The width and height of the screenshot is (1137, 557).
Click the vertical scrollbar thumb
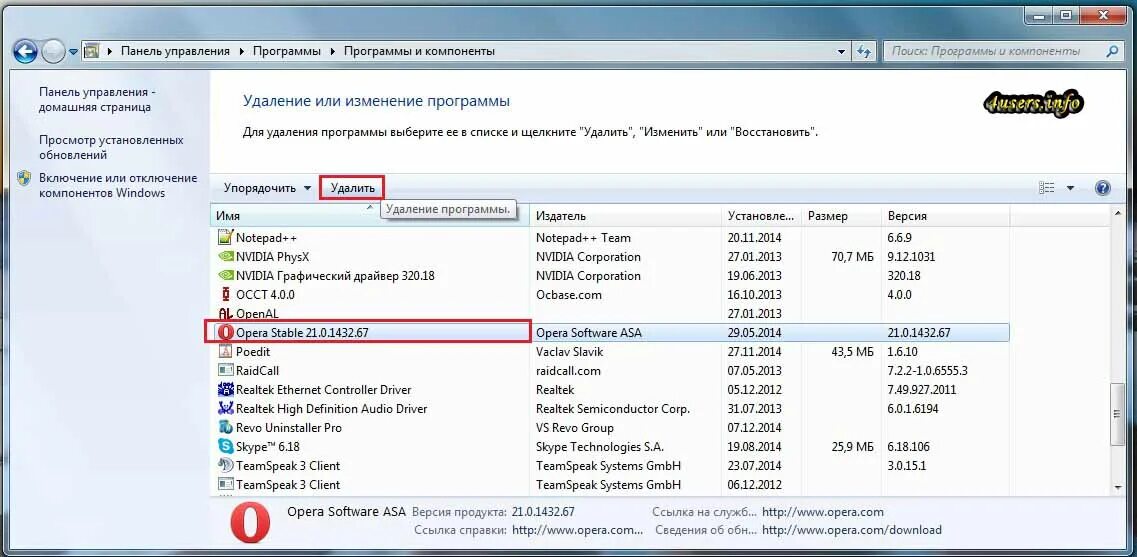[x=1117, y=413]
